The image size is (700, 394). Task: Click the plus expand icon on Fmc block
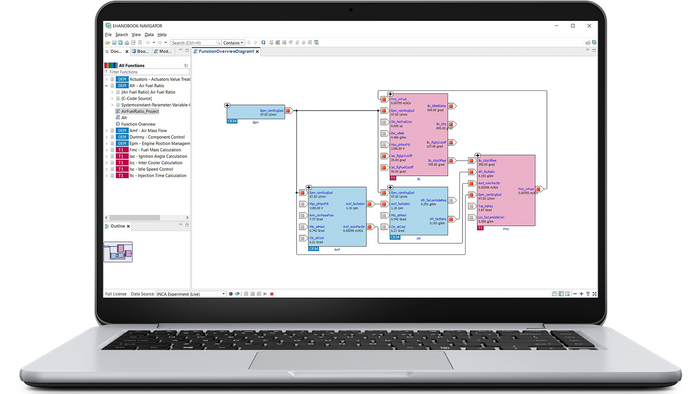click(477, 156)
